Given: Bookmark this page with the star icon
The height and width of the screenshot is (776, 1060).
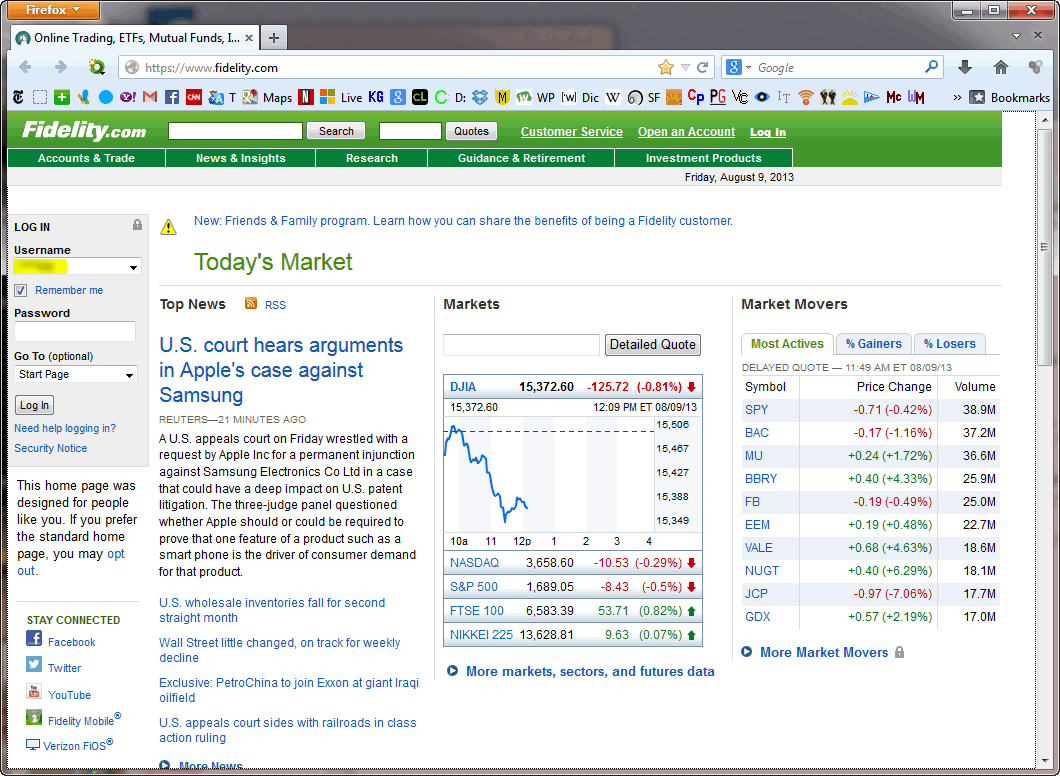Looking at the screenshot, I should tap(666, 68).
